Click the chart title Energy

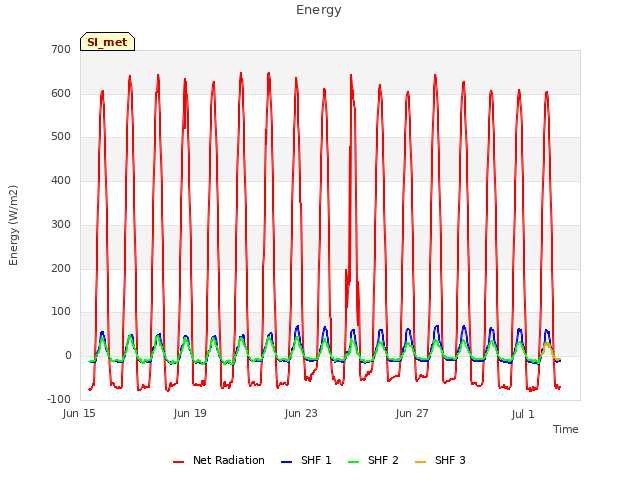click(x=319, y=10)
